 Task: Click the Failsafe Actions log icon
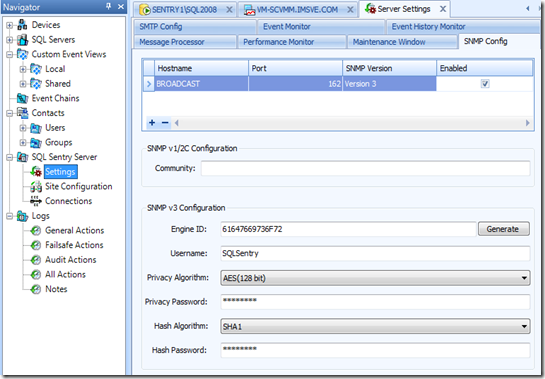36,245
